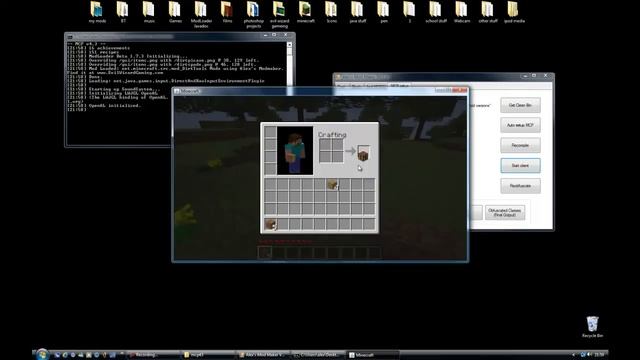This screenshot has height=360, width=640.
Task: Open the Obfuscated Classes (Final Output) button
Action: tap(505, 213)
